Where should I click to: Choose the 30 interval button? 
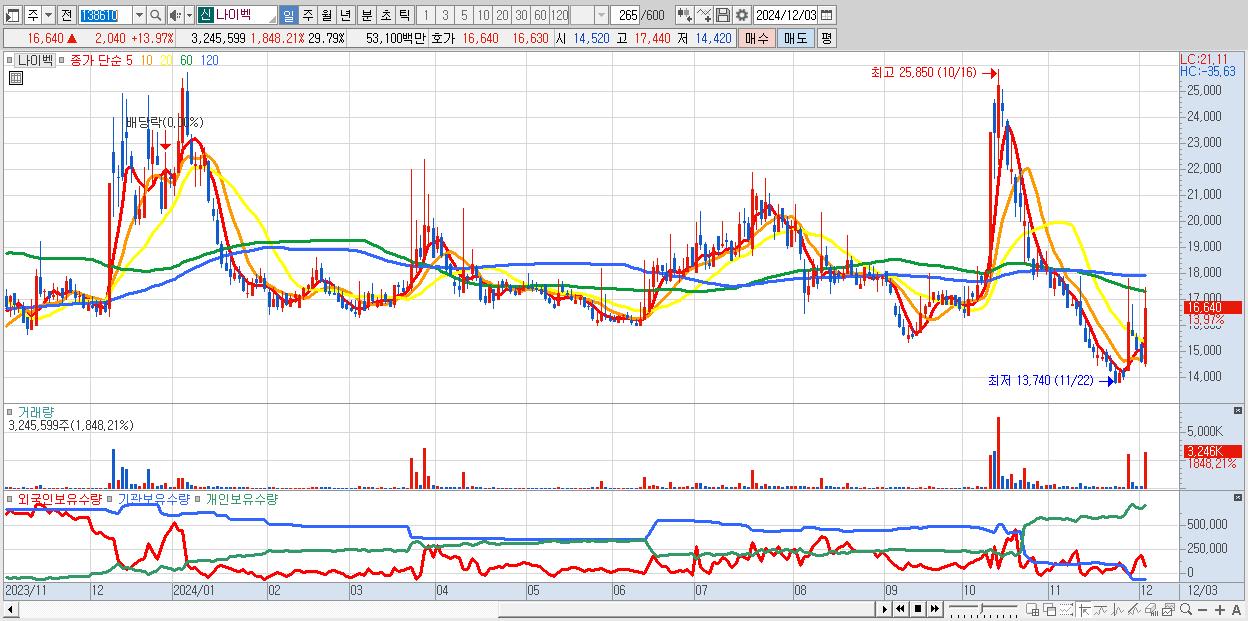[x=521, y=15]
